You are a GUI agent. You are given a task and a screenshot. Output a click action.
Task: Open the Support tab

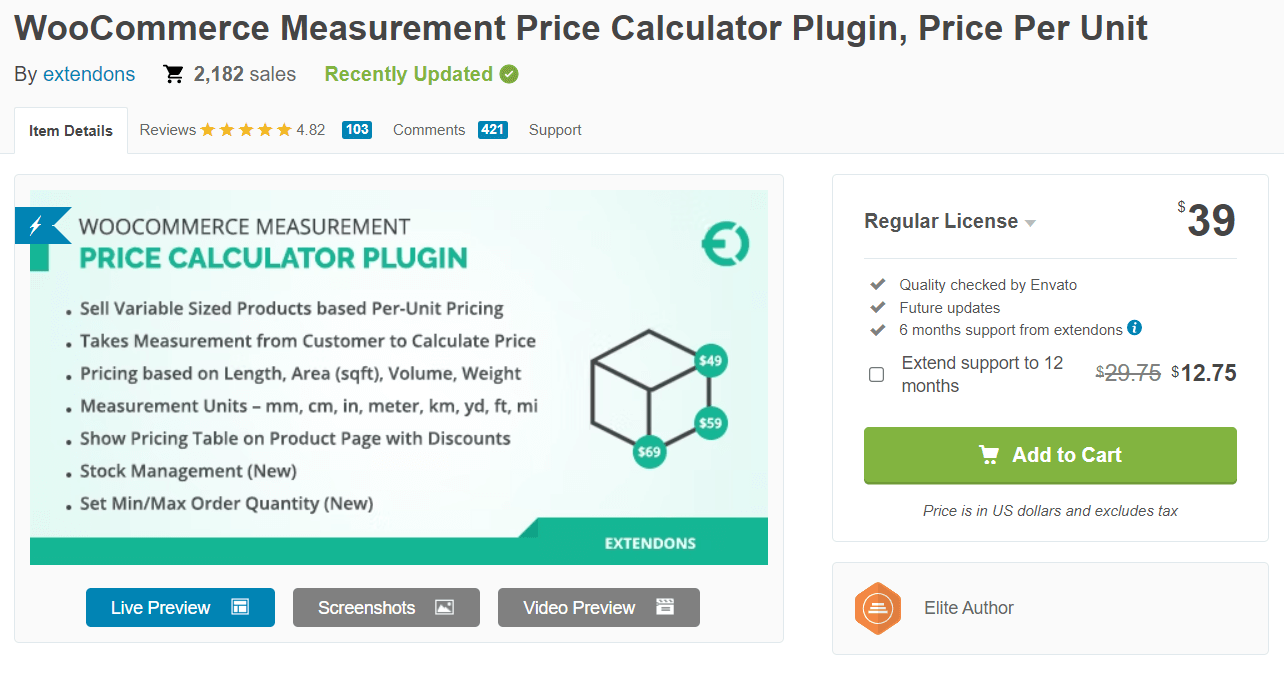555,129
